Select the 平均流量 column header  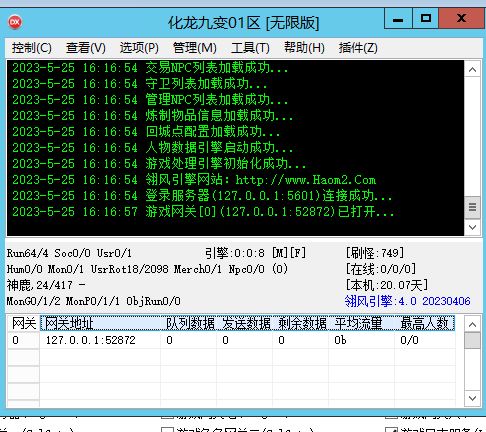click(x=362, y=323)
